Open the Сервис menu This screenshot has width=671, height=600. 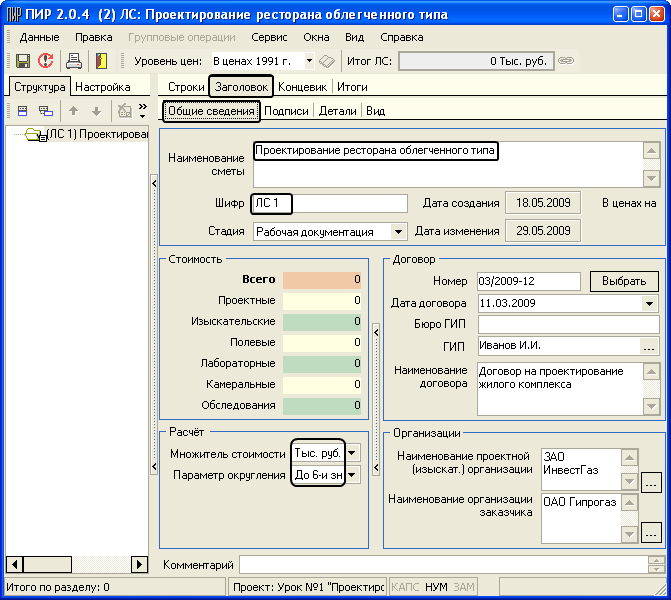pyautogui.click(x=270, y=37)
